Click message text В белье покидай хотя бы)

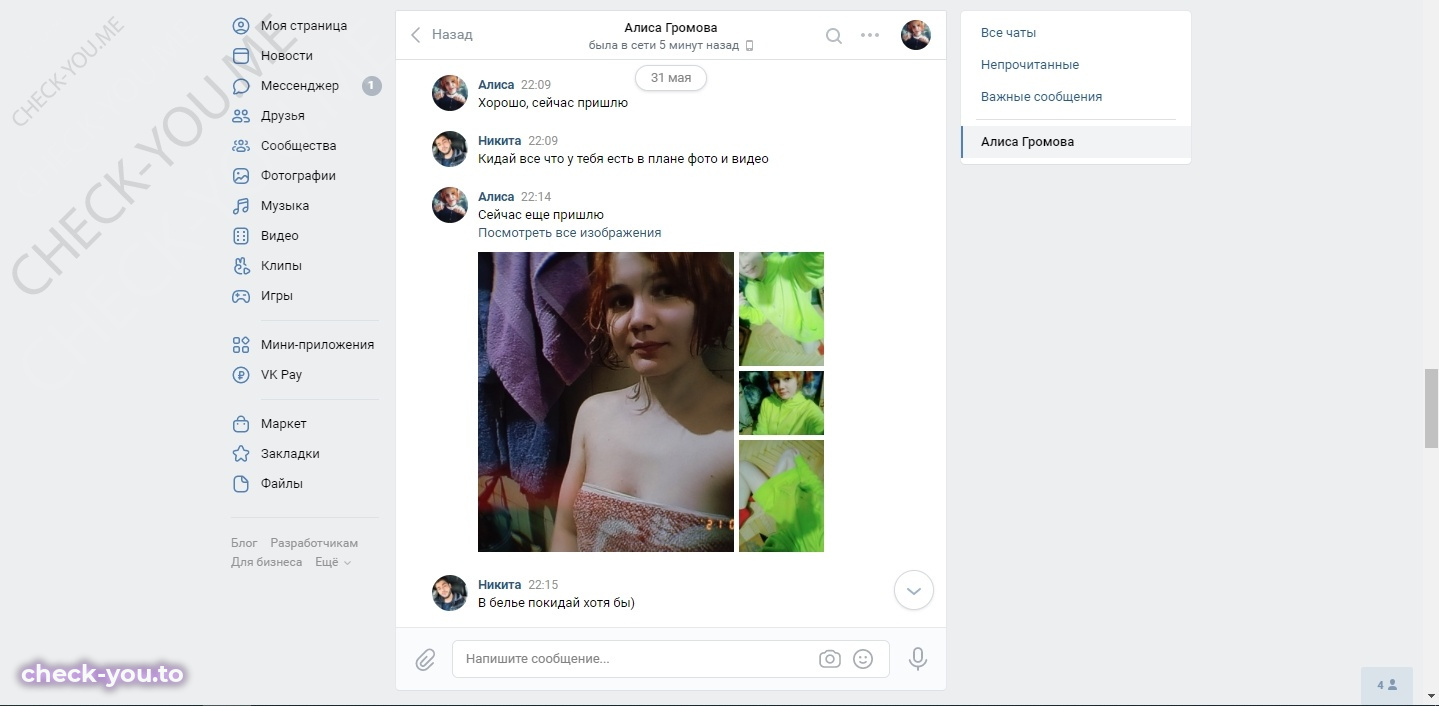pyautogui.click(x=557, y=603)
